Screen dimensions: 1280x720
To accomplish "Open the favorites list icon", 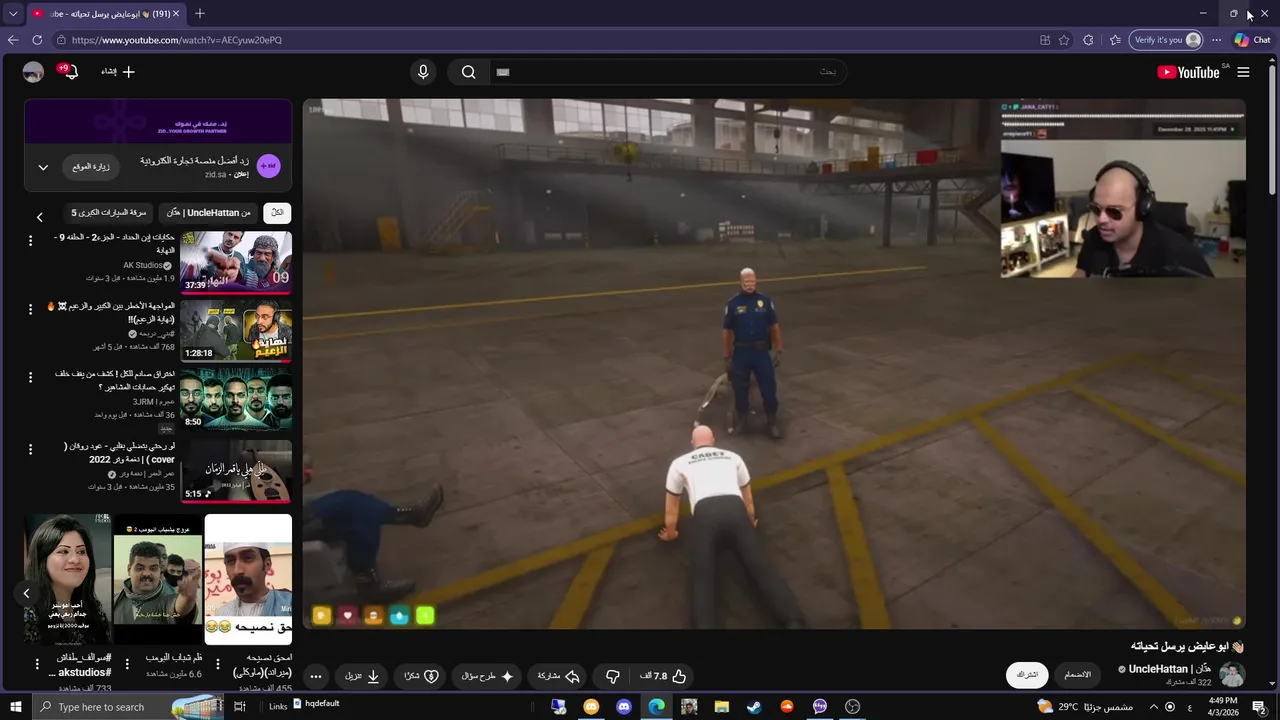I will click(x=1115, y=40).
